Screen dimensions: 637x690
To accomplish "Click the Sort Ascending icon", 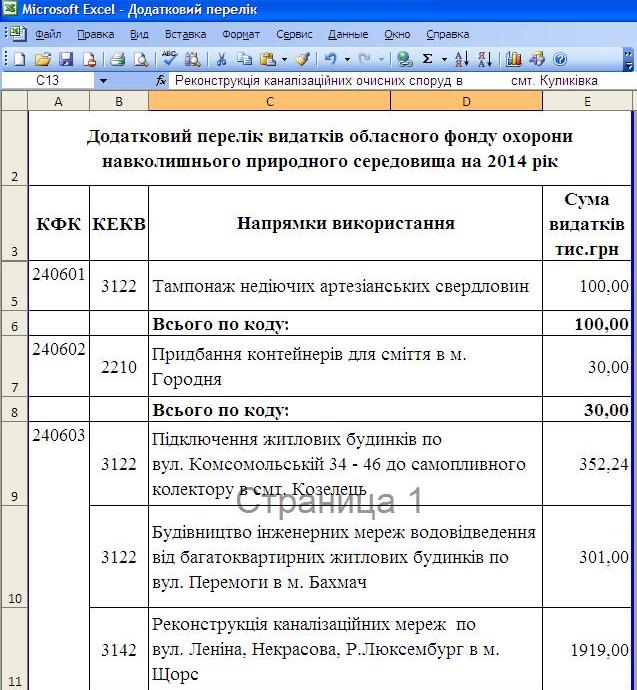I will pos(461,59).
